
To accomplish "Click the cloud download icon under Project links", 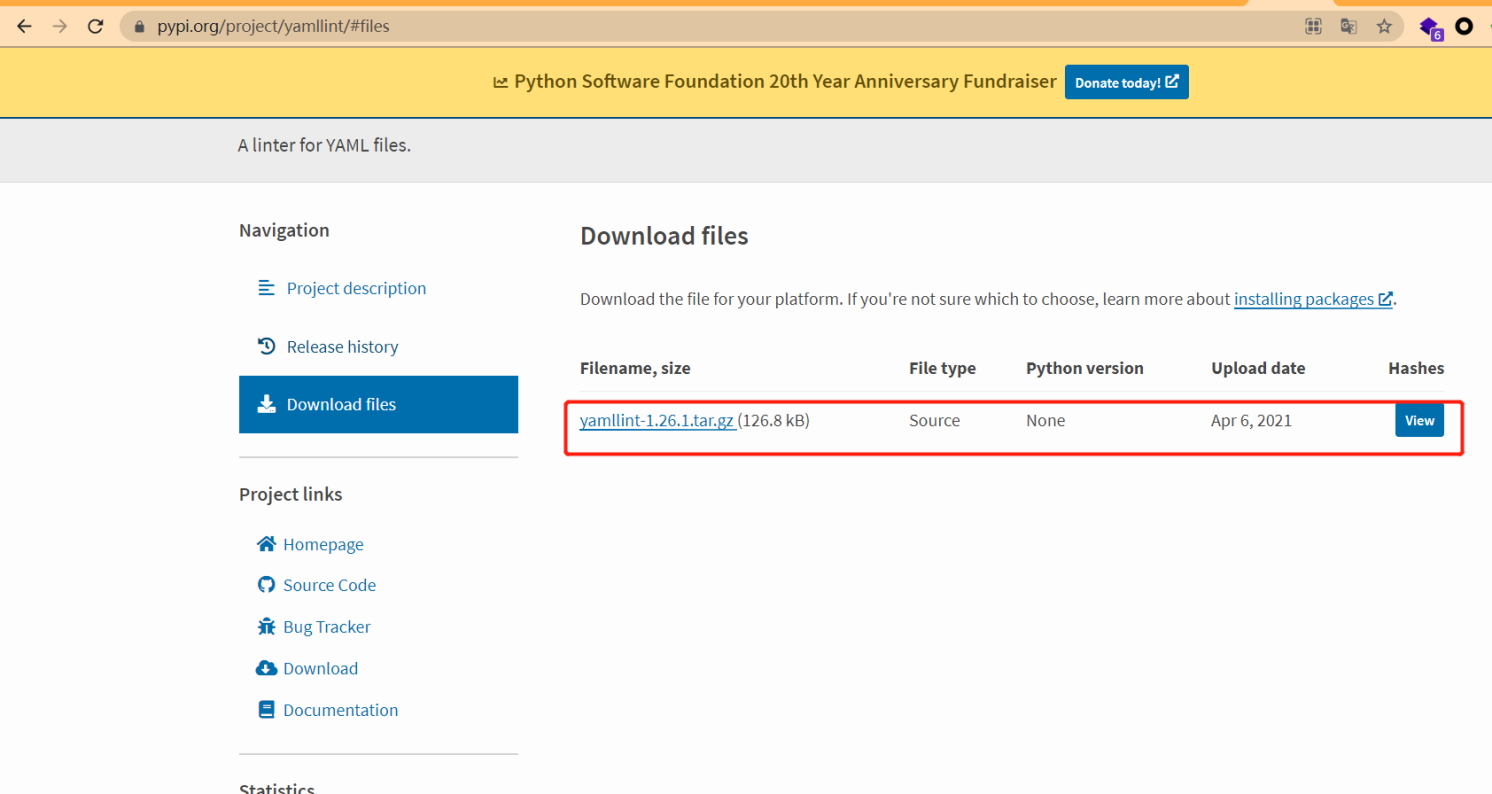I will [266, 668].
